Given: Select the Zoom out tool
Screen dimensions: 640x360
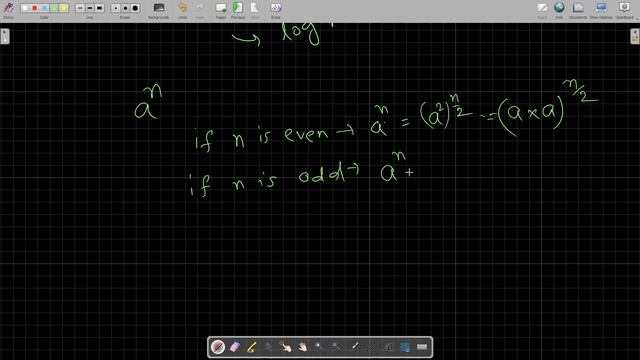Looking at the screenshot, I should [337, 347].
